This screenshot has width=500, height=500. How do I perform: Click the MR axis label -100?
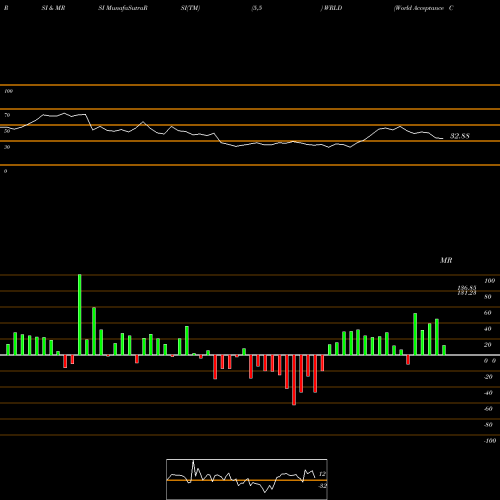[490, 441]
